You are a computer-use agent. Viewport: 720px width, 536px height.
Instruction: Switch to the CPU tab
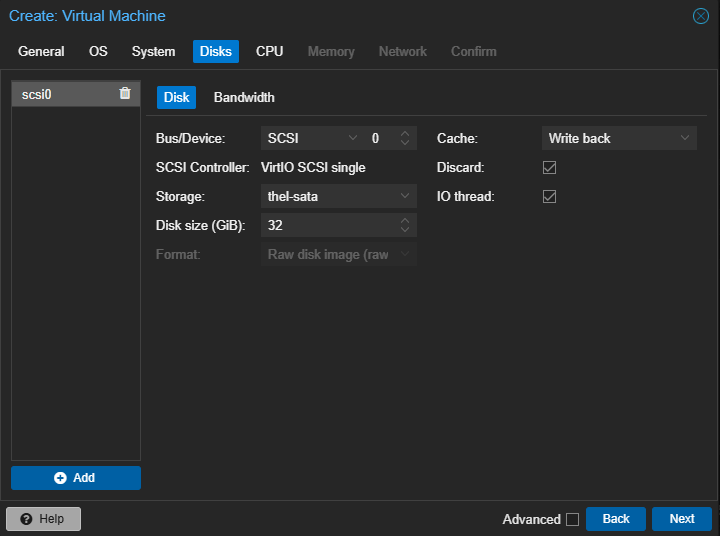tap(269, 51)
